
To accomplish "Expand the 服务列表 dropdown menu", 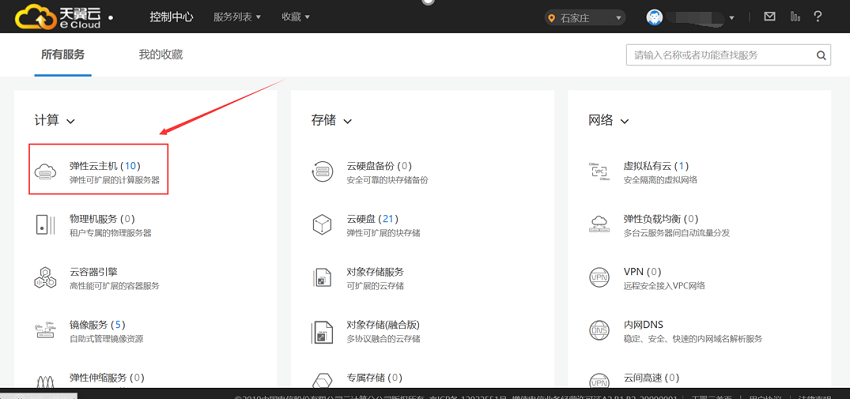I will click(237, 17).
